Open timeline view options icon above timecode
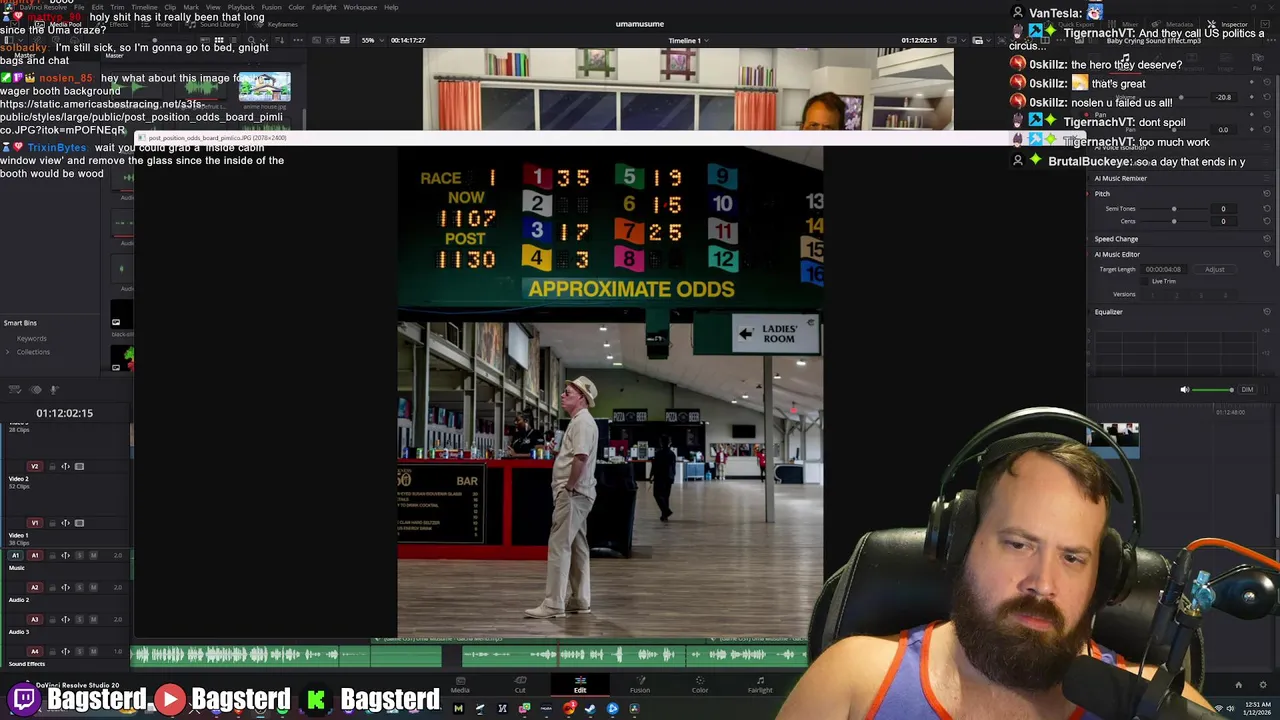This screenshot has width=1280, height=720. click(15, 389)
